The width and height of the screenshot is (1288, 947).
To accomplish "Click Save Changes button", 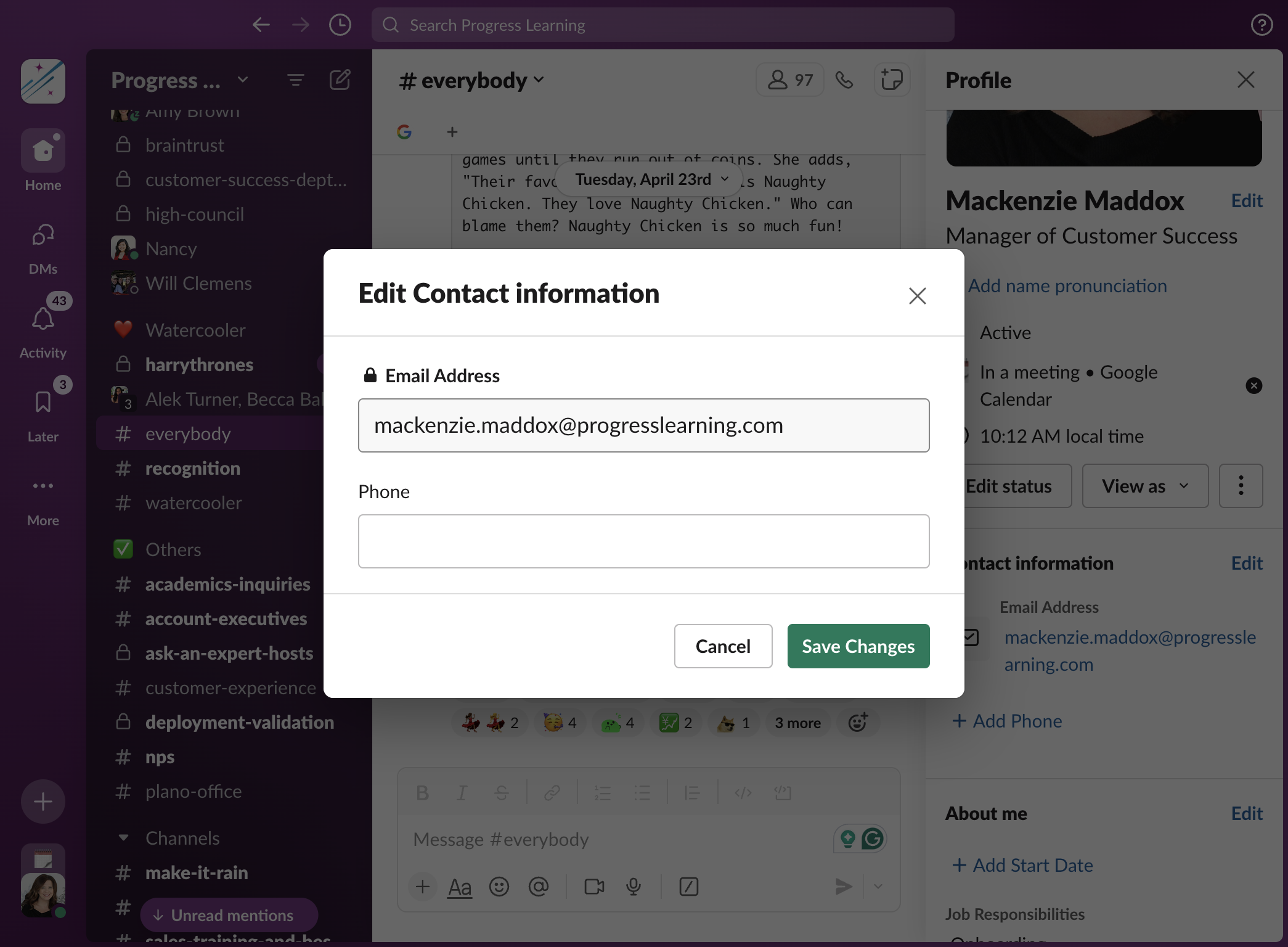I will click(858, 646).
